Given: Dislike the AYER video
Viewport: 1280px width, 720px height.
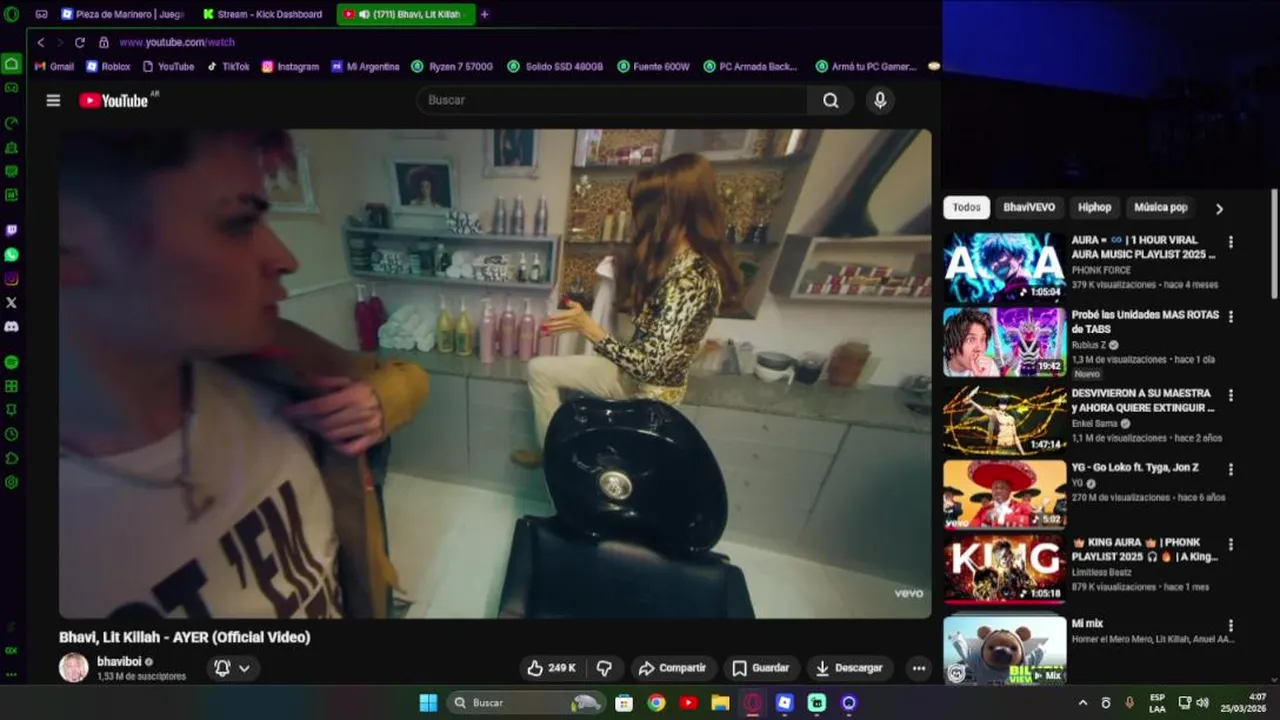Looking at the screenshot, I should pyautogui.click(x=604, y=668).
